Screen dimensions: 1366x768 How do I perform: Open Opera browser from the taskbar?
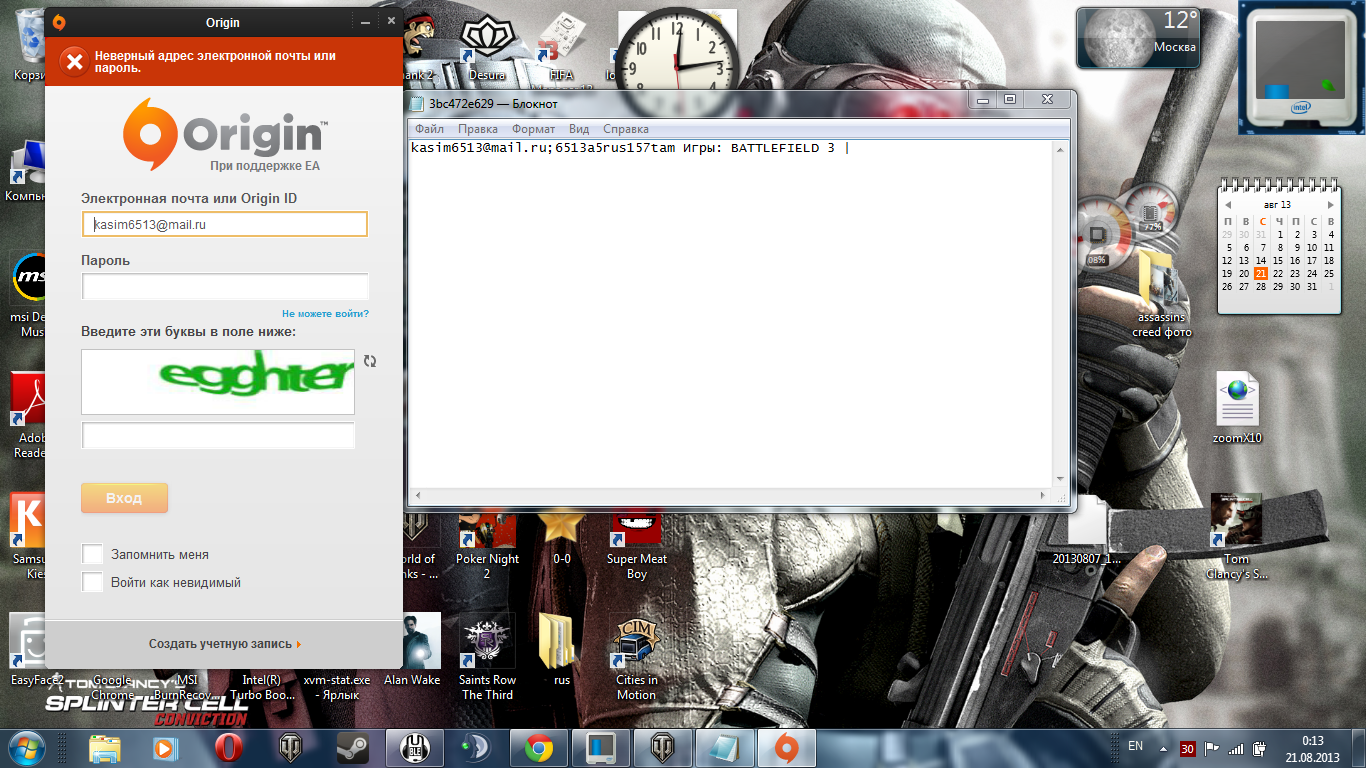[x=228, y=748]
